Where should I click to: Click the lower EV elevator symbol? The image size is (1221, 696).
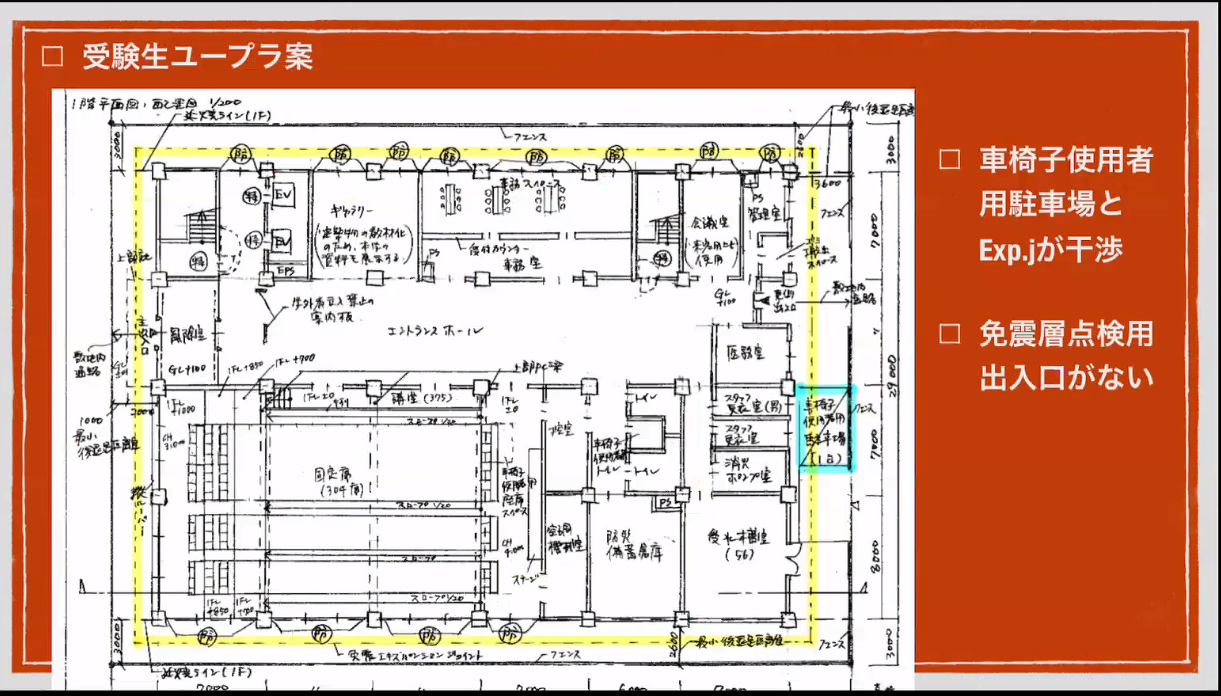pyautogui.click(x=283, y=241)
